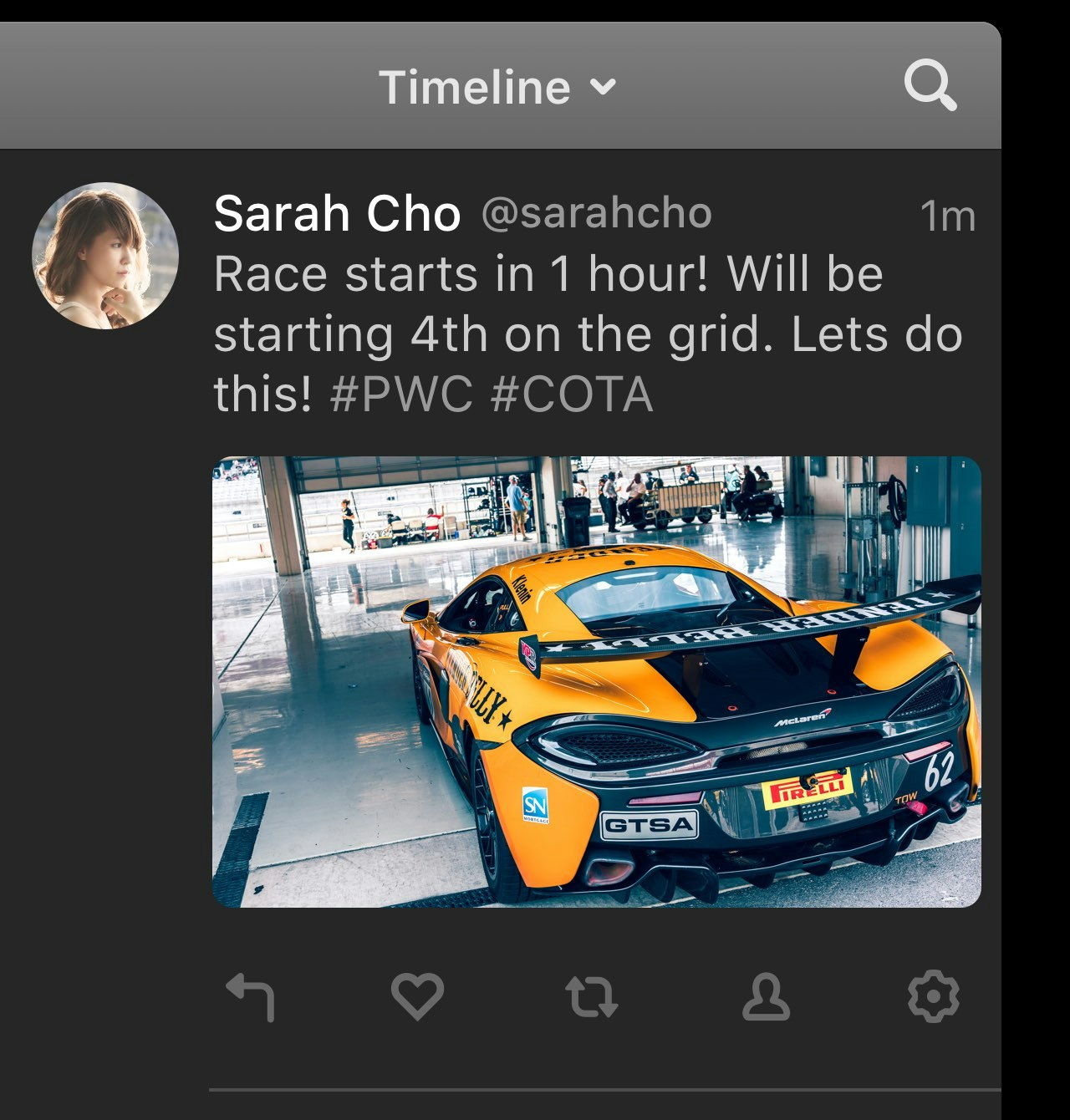1070x1120 pixels.
Task: Expand the Timeline dropdown chevron
Action: [601, 89]
